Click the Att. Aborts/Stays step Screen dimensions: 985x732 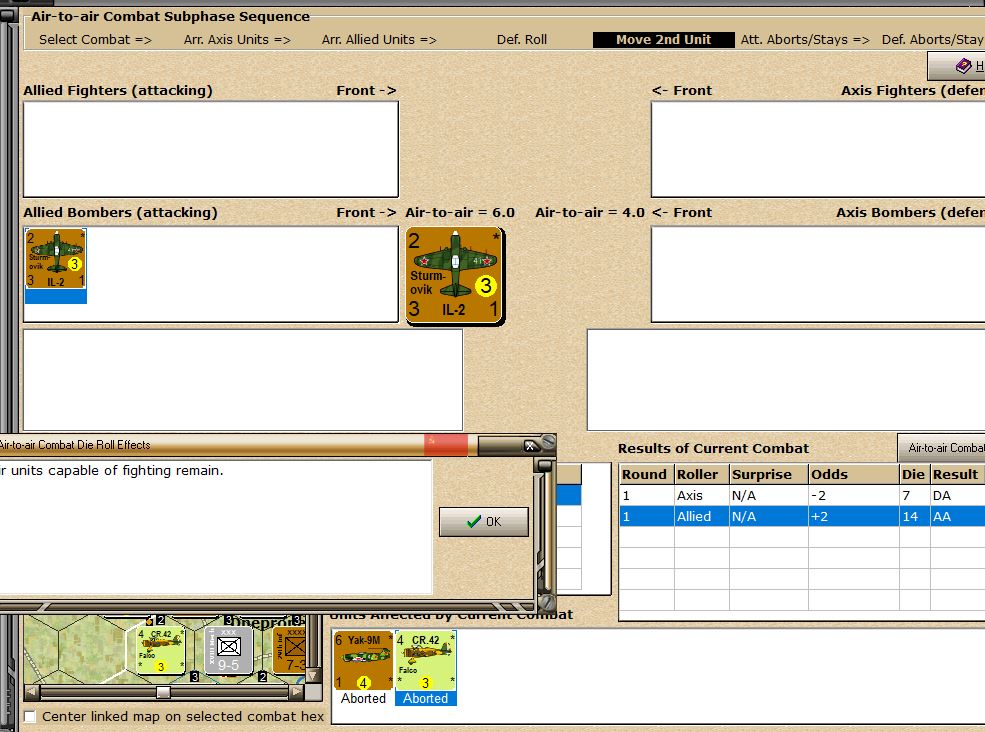(x=805, y=40)
